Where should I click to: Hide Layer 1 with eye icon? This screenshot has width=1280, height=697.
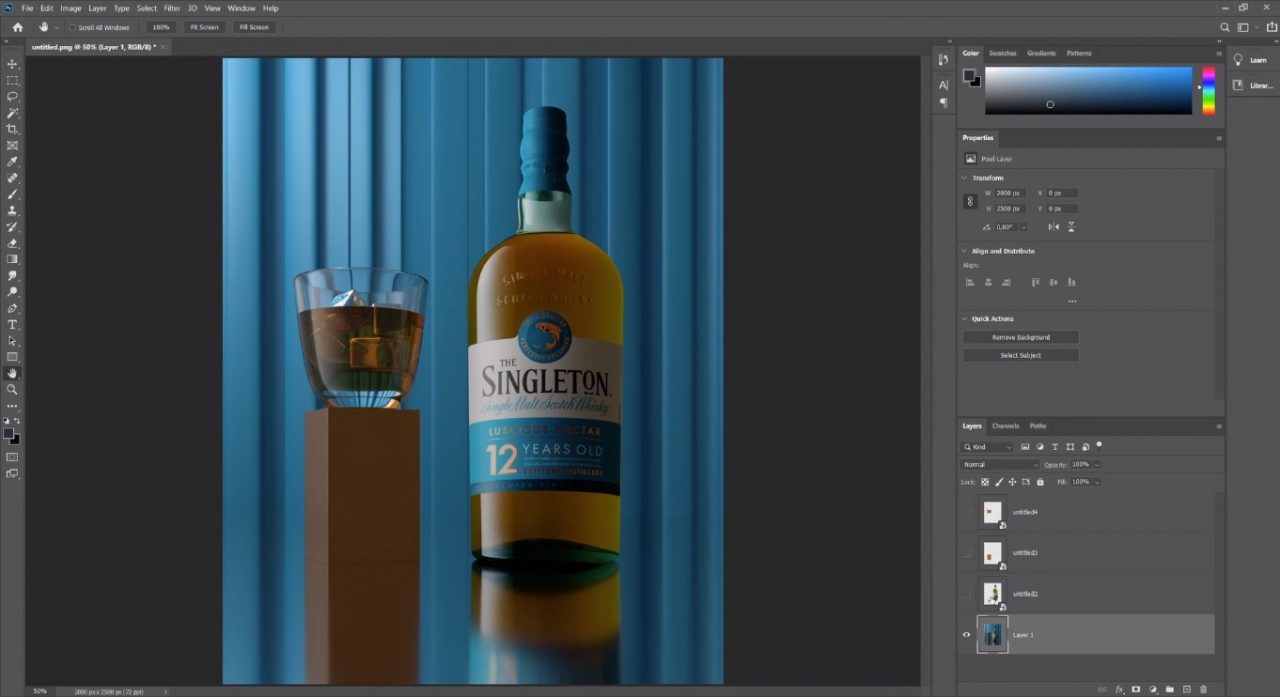pyautogui.click(x=966, y=634)
